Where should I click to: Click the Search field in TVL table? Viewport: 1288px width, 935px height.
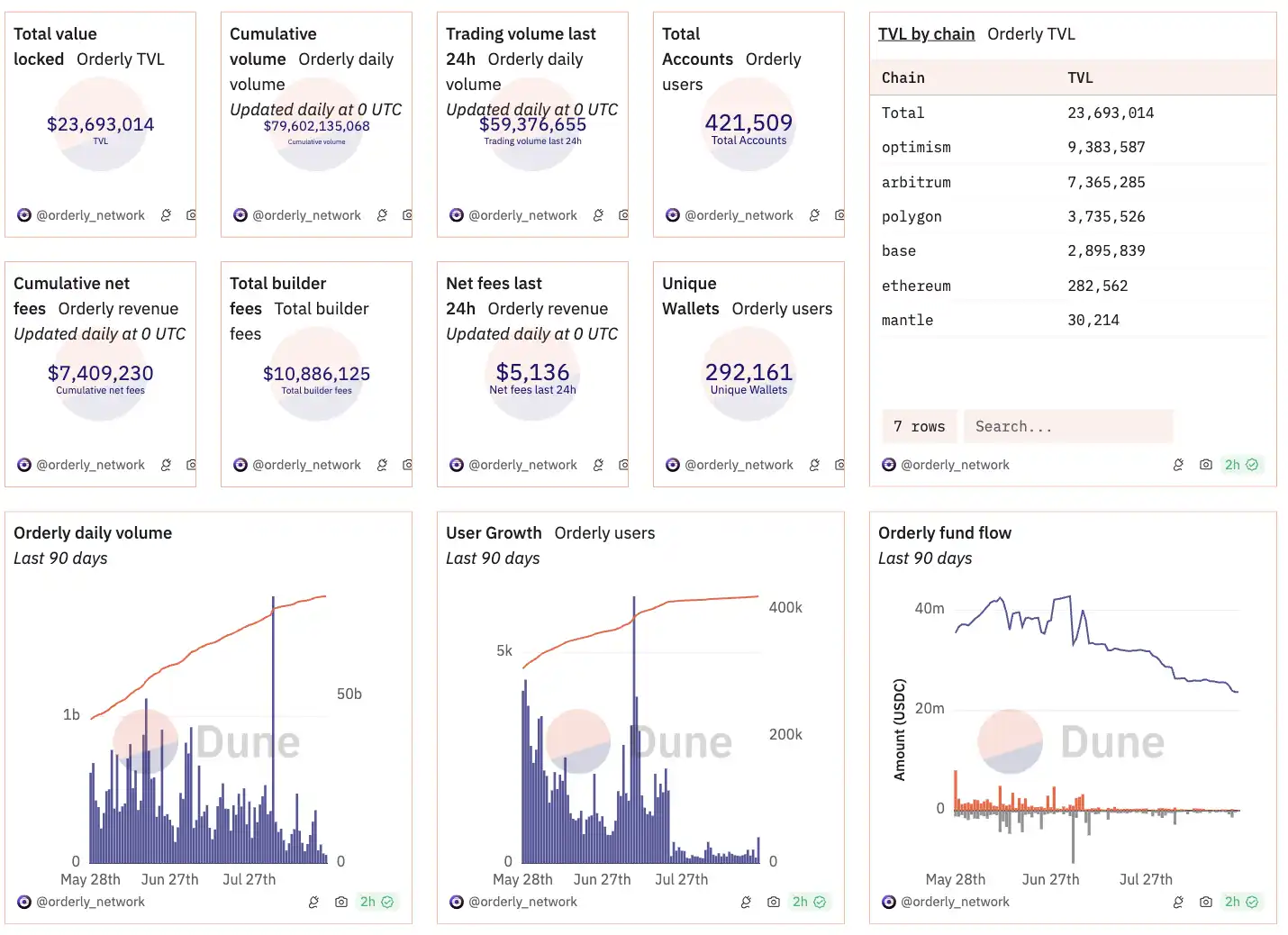click(1067, 426)
